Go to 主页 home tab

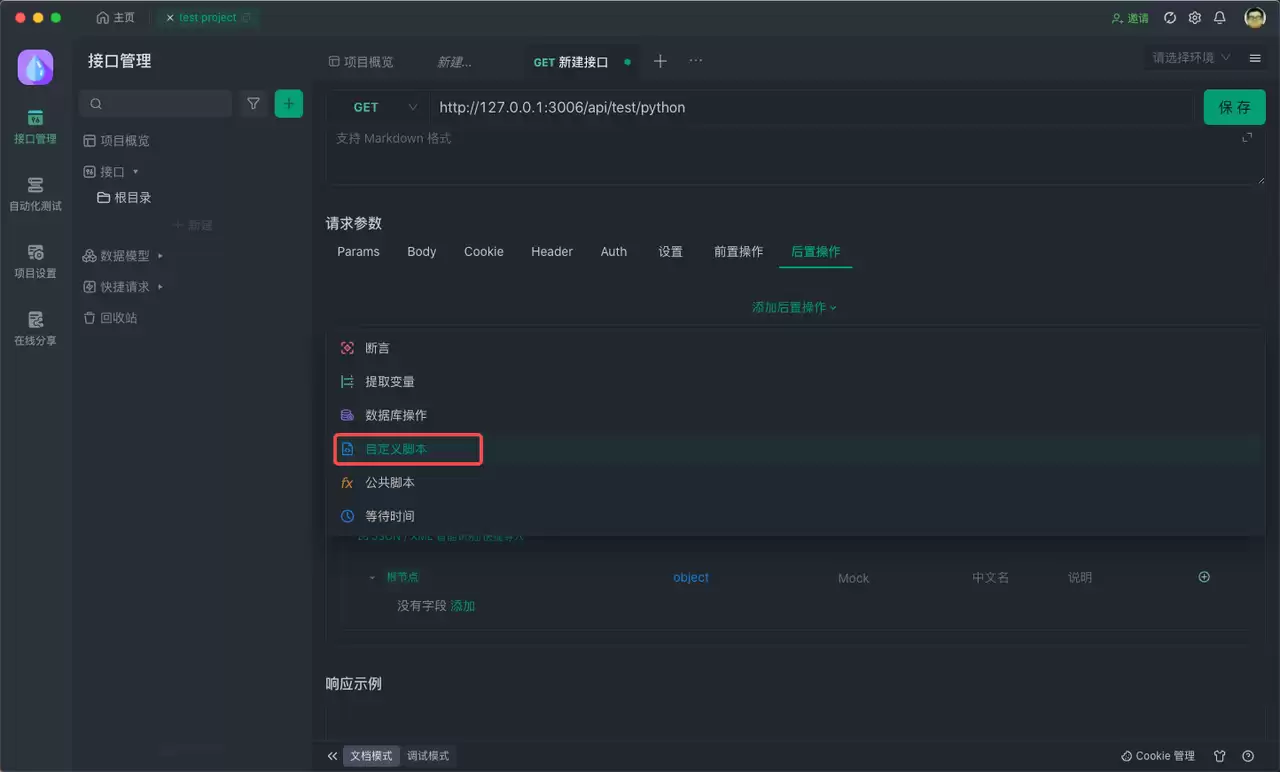pos(115,18)
